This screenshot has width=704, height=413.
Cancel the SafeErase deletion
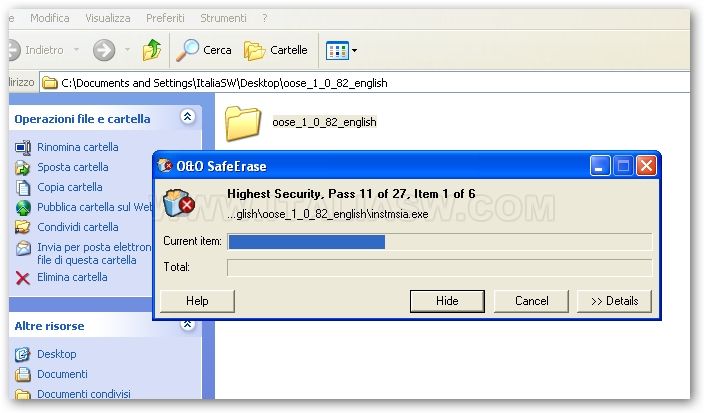pos(532,301)
